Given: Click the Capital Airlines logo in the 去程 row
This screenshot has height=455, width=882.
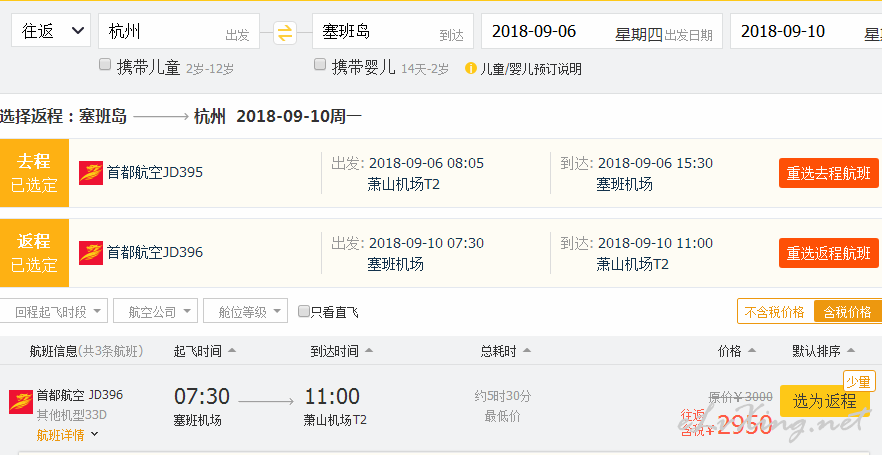Looking at the screenshot, I should pos(91,173).
